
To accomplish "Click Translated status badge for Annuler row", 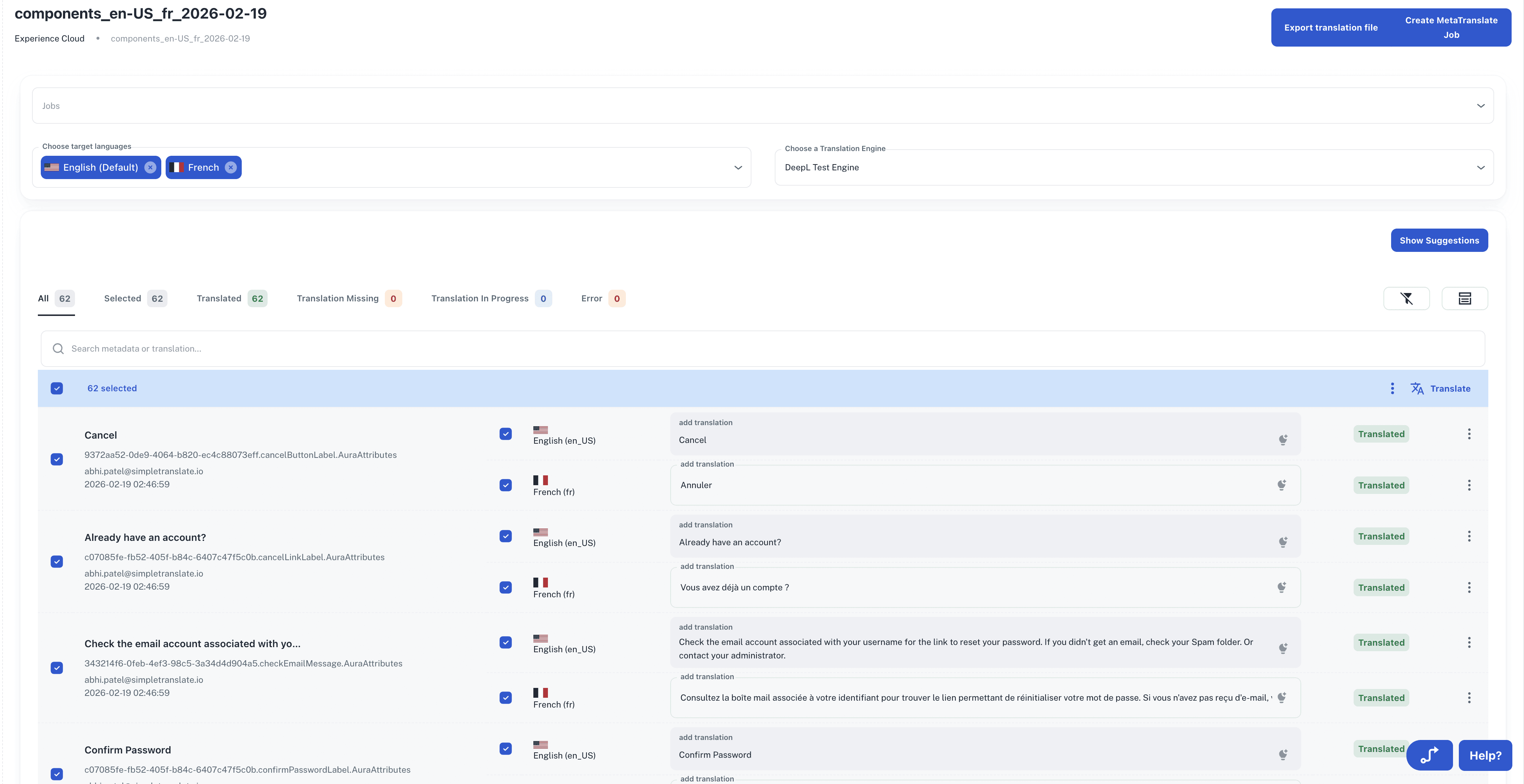I will pyautogui.click(x=1381, y=486).
